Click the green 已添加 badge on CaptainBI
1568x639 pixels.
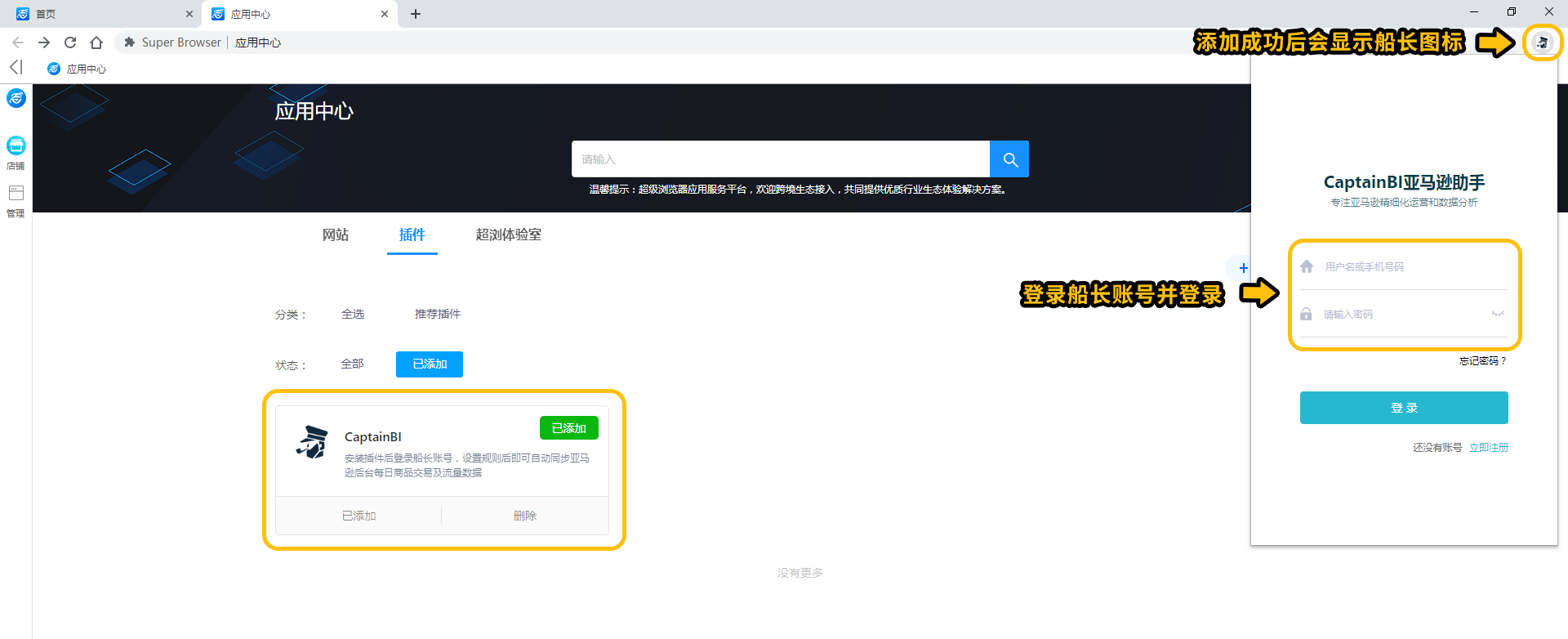pyautogui.click(x=569, y=428)
